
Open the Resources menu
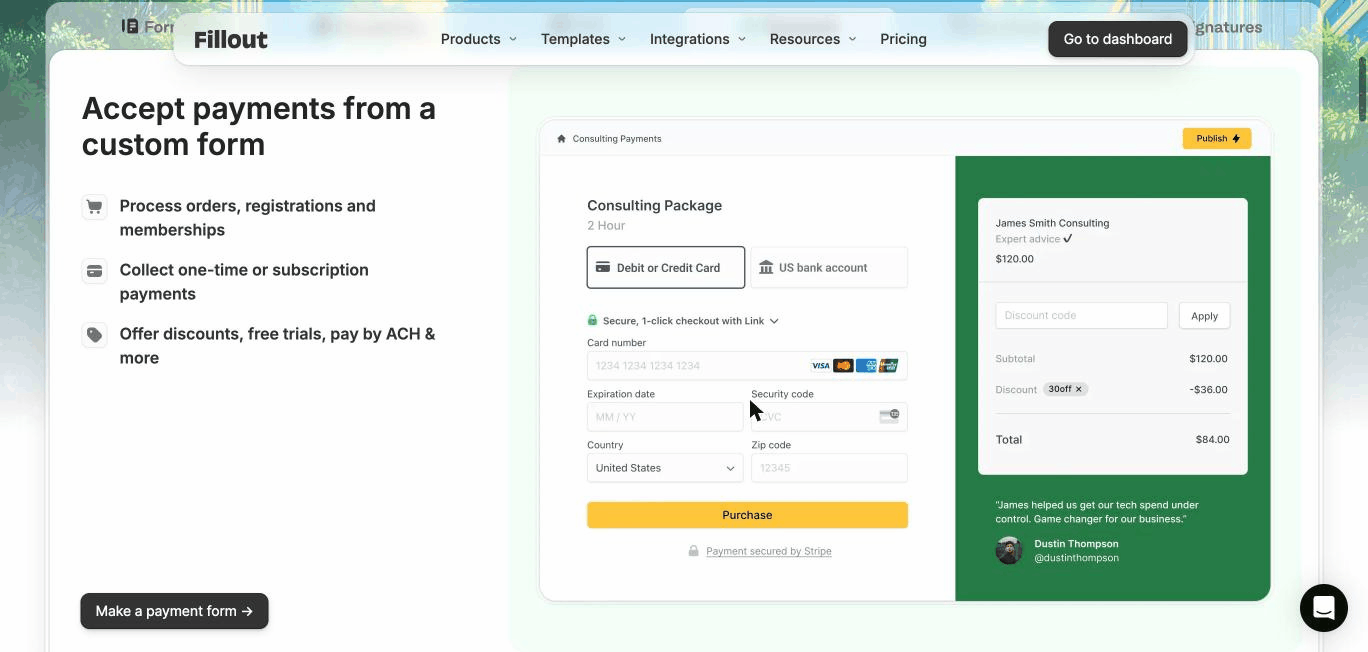pyautogui.click(x=813, y=39)
